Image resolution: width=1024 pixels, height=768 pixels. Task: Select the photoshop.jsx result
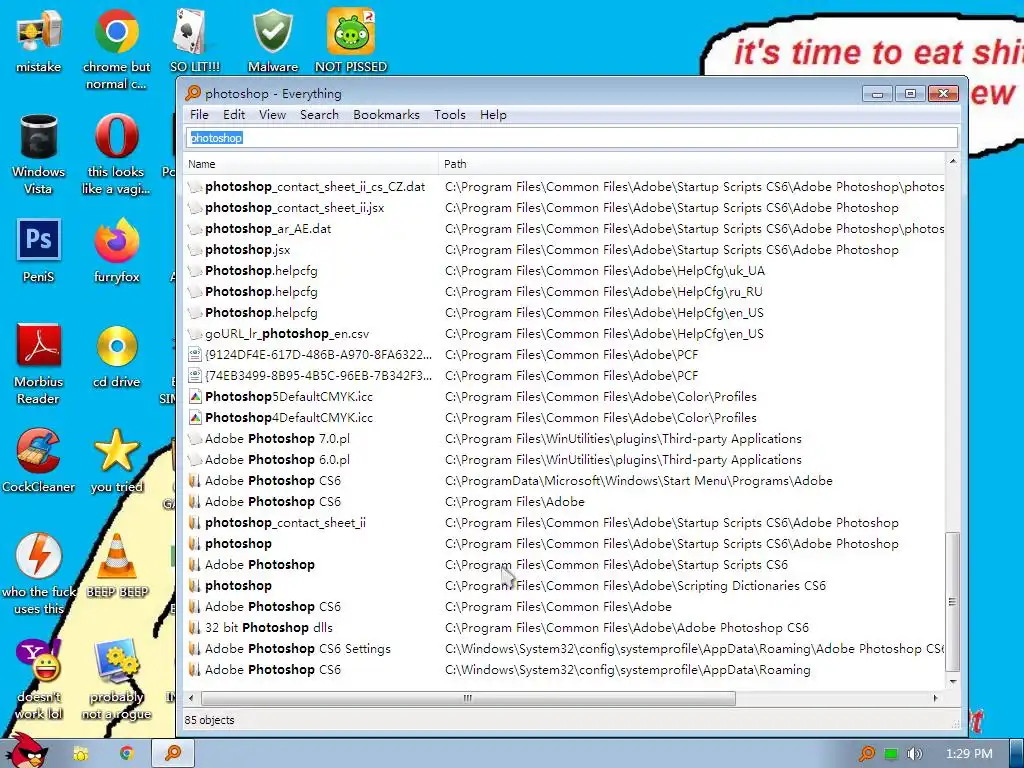[565, 249]
